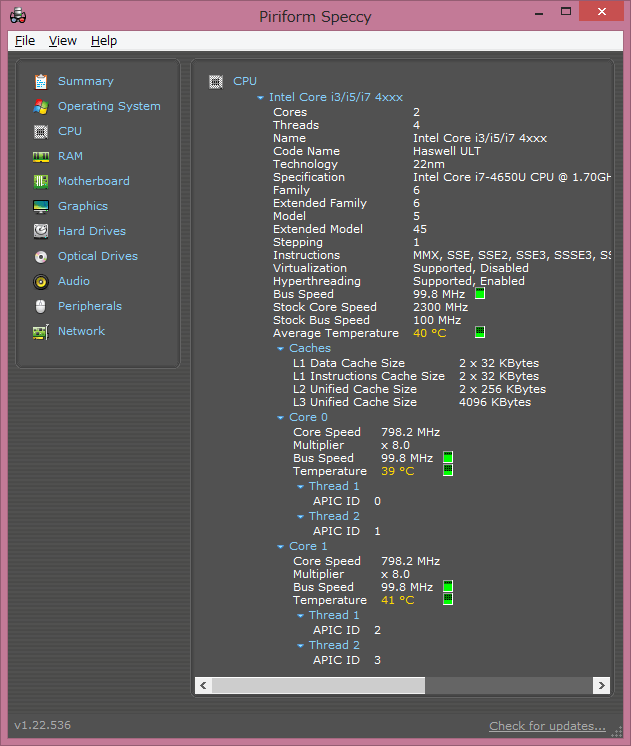Click the horizontal scrollbar left arrow

(x=203, y=686)
